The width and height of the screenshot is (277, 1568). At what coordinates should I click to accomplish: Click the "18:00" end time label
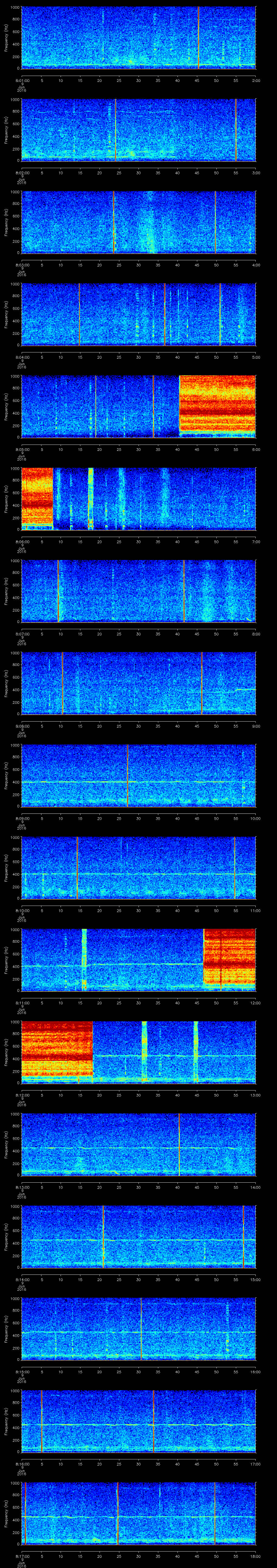[x=255, y=1556]
